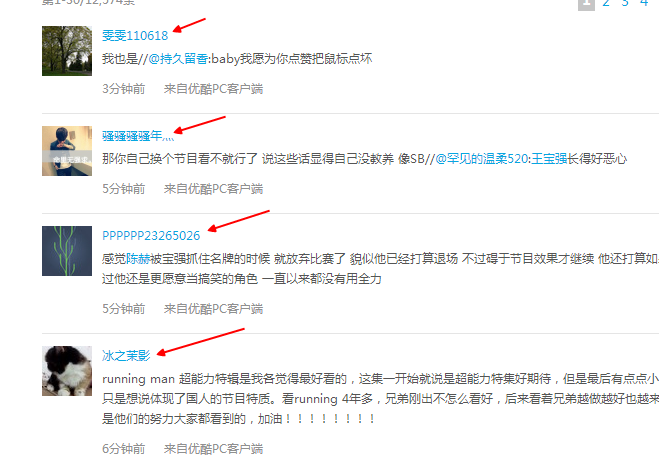Viewport: 659px width, 467px height.
Task: Click the boy in hat avatar thumbnail
Action: [67, 151]
